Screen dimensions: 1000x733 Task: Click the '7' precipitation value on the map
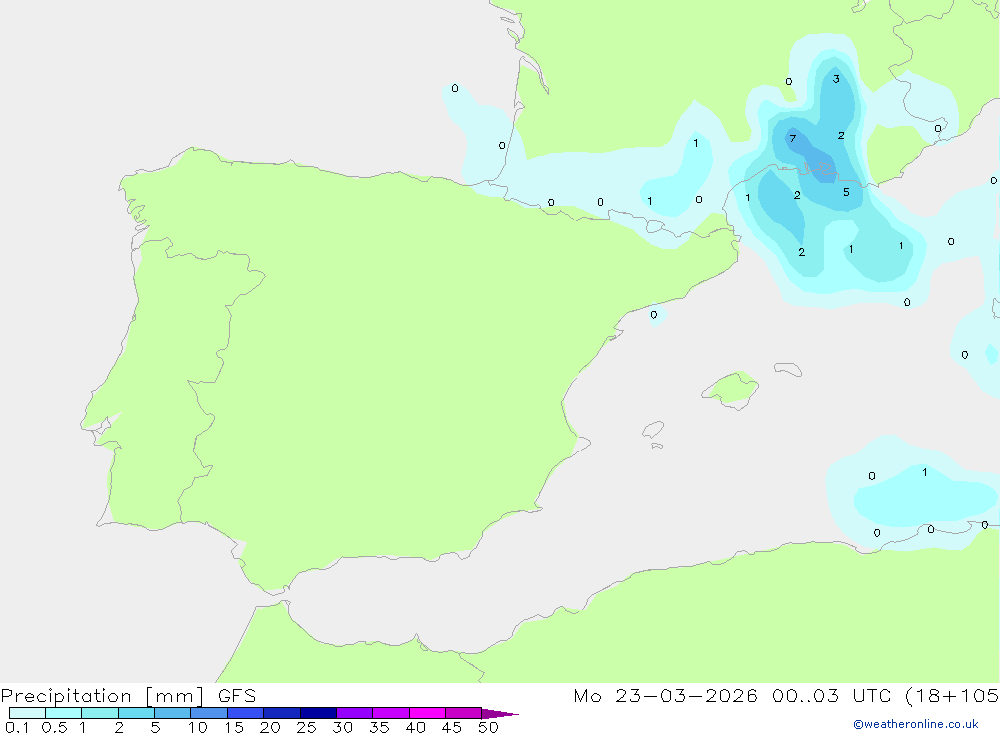793,138
